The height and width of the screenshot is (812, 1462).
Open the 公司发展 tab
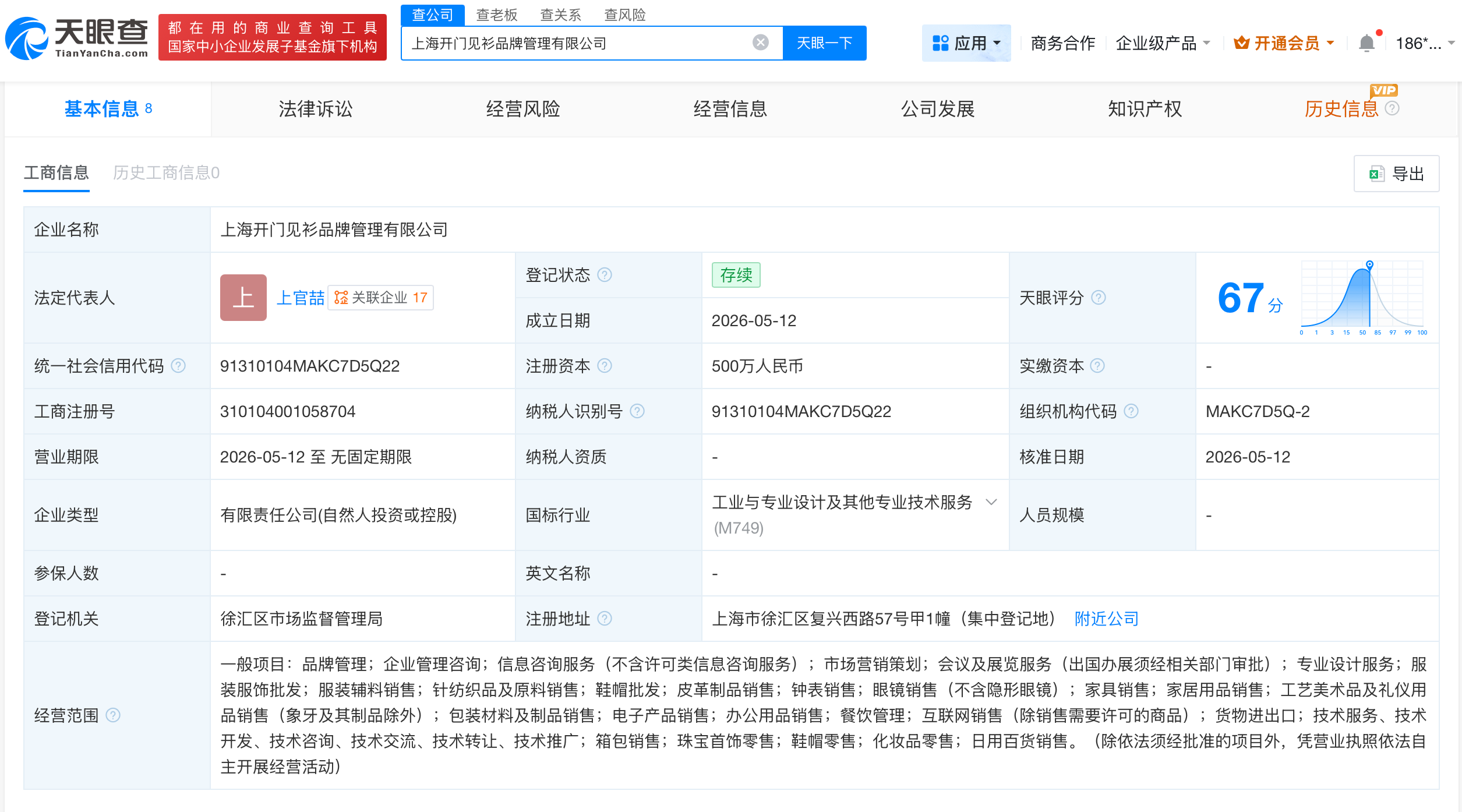(x=938, y=109)
